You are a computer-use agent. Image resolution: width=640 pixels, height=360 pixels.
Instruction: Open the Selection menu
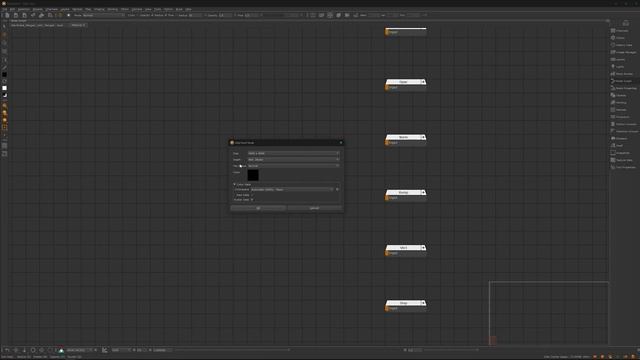[x=24, y=9]
